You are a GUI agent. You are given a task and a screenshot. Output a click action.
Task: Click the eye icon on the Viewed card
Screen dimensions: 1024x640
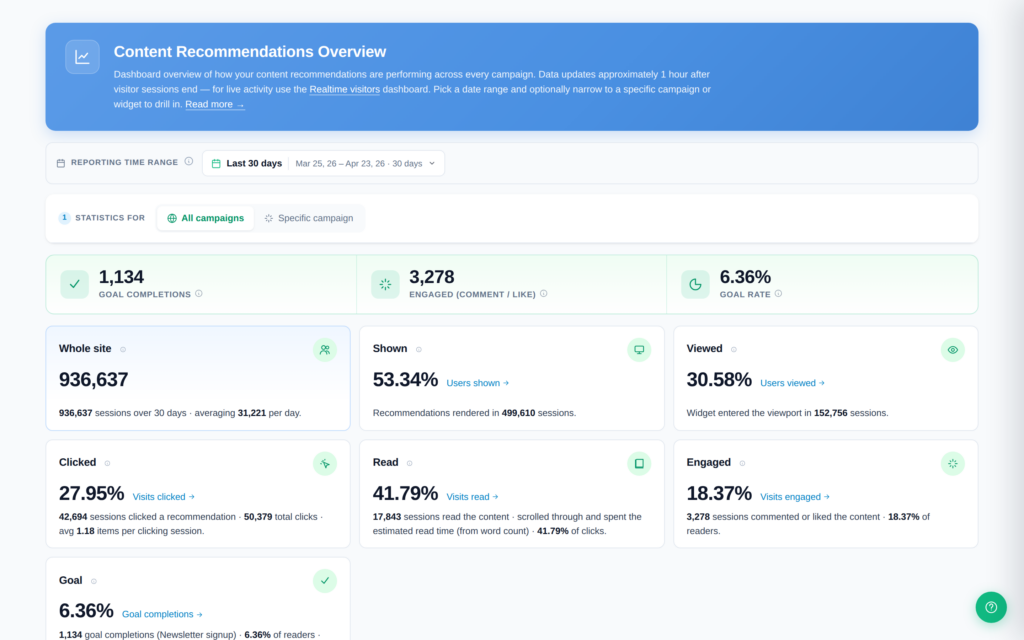click(953, 350)
